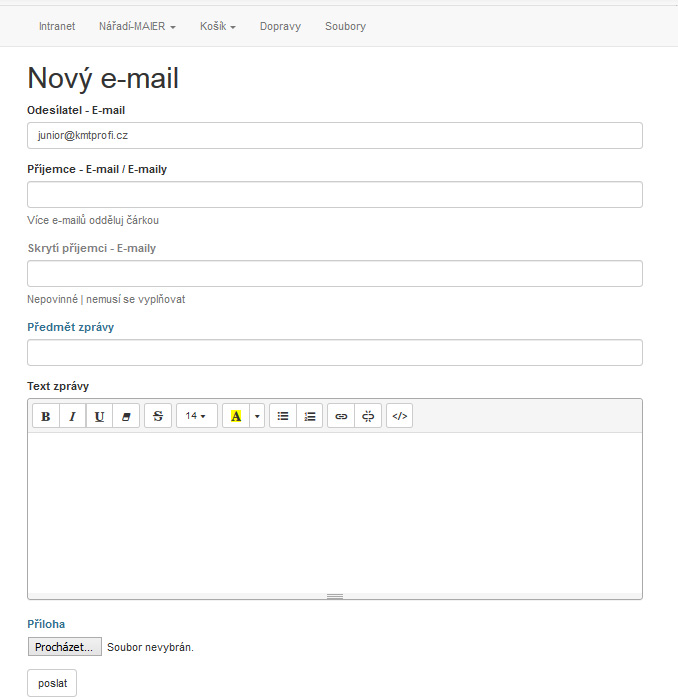Open the Soubory navigation link
The image size is (678, 700).
click(345, 26)
